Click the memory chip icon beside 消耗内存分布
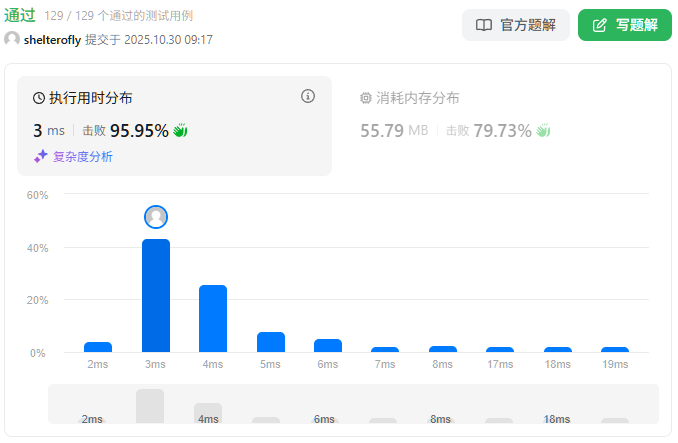Image resolution: width=678 pixels, height=443 pixels. (366, 98)
